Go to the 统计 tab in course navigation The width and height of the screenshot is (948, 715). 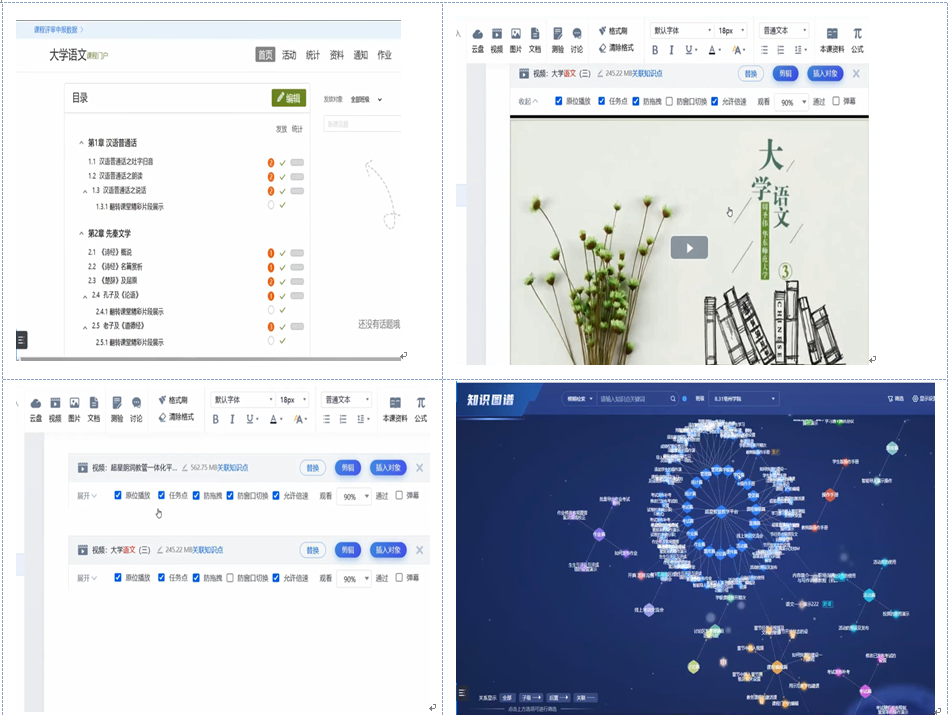click(313, 55)
